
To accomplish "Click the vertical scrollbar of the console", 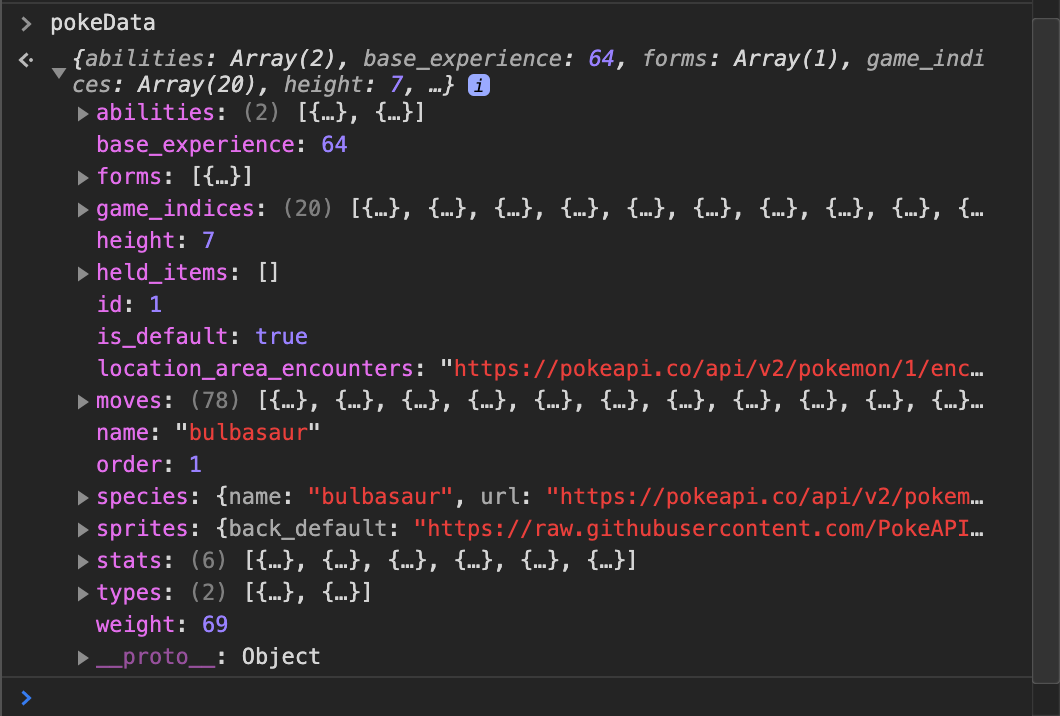I will pos(1046,352).
